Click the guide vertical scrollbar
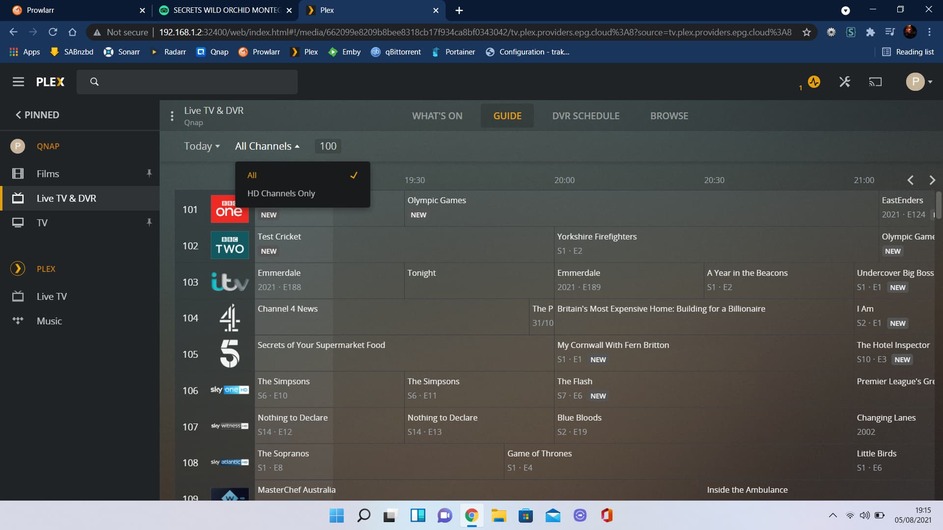 (938, 206)
